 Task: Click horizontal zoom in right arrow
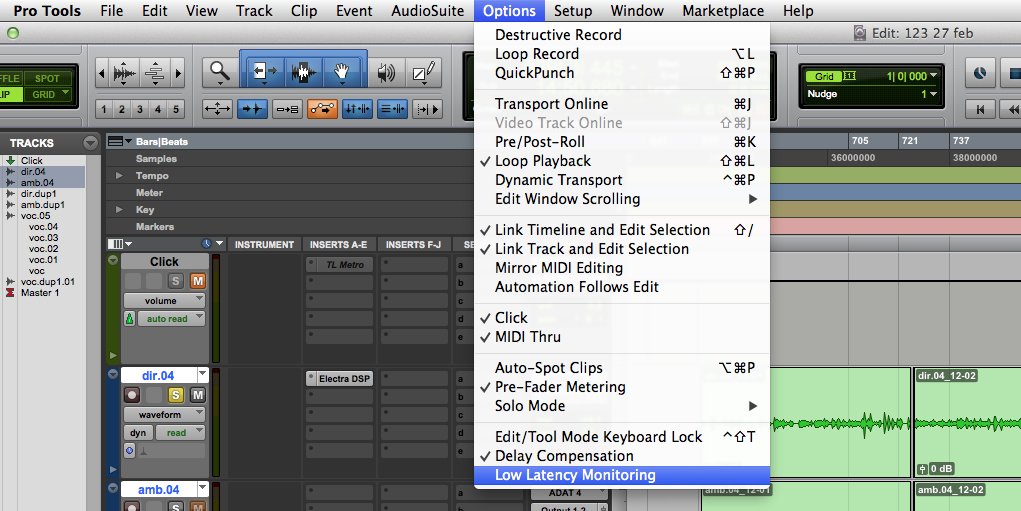click(x=178, y=73)
